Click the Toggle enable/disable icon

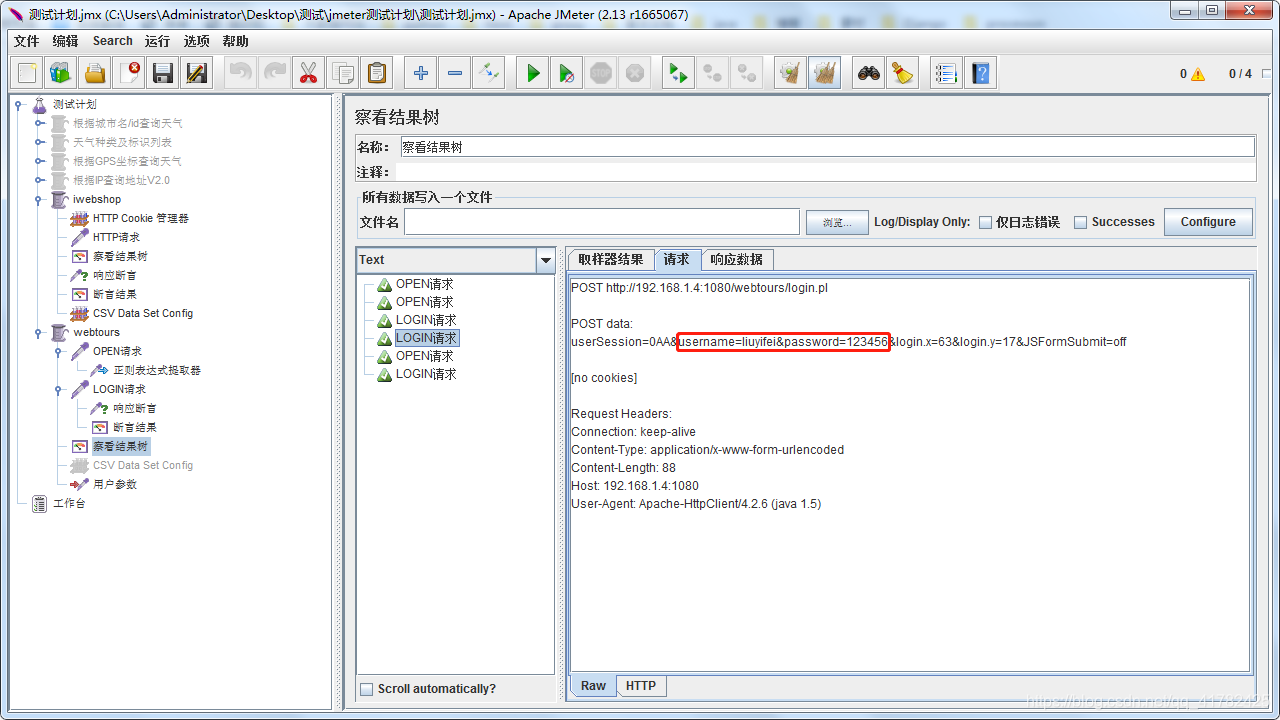(488, 73)
